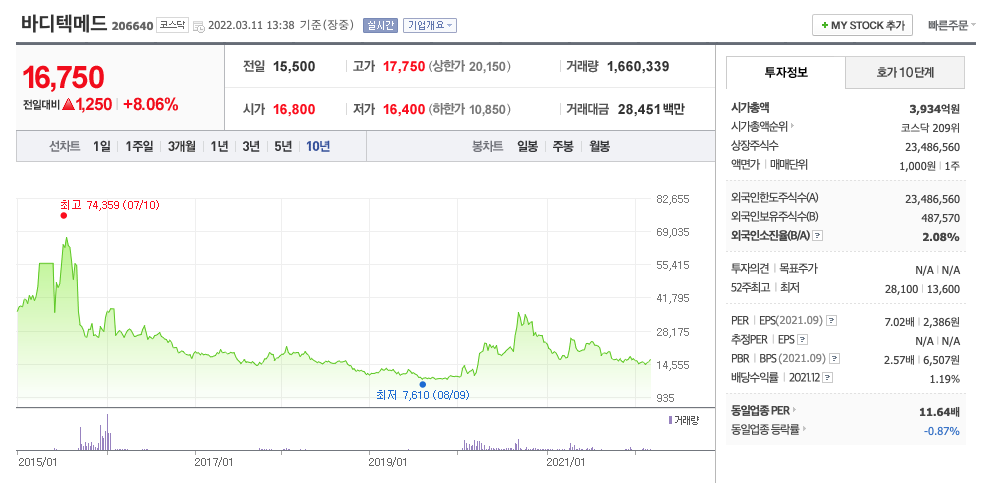Add stock via MY STOCK 추가 button
Viewport: 991px width, 483px height.
click(863, 25)
